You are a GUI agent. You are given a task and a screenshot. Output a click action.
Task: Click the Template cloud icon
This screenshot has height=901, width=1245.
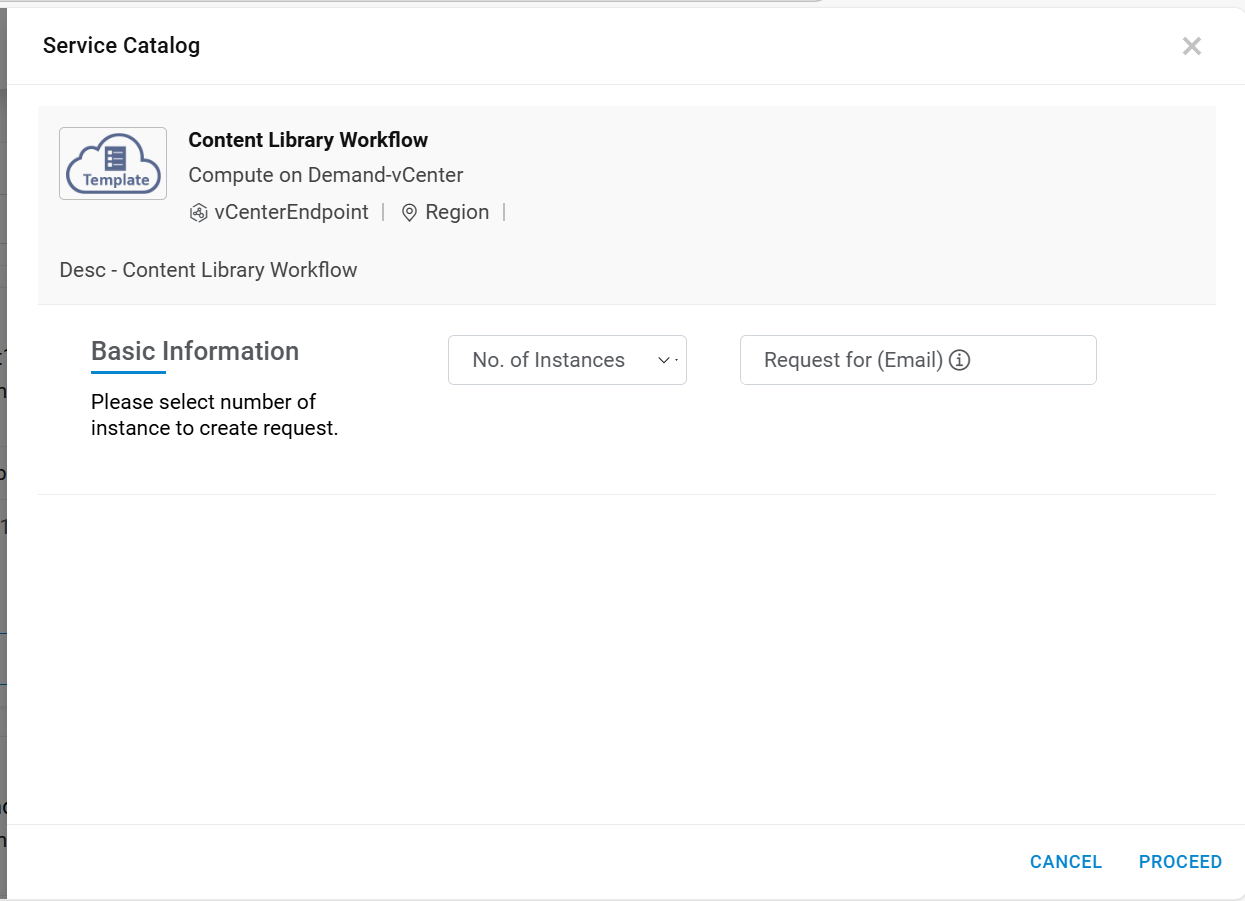point(113,163)
